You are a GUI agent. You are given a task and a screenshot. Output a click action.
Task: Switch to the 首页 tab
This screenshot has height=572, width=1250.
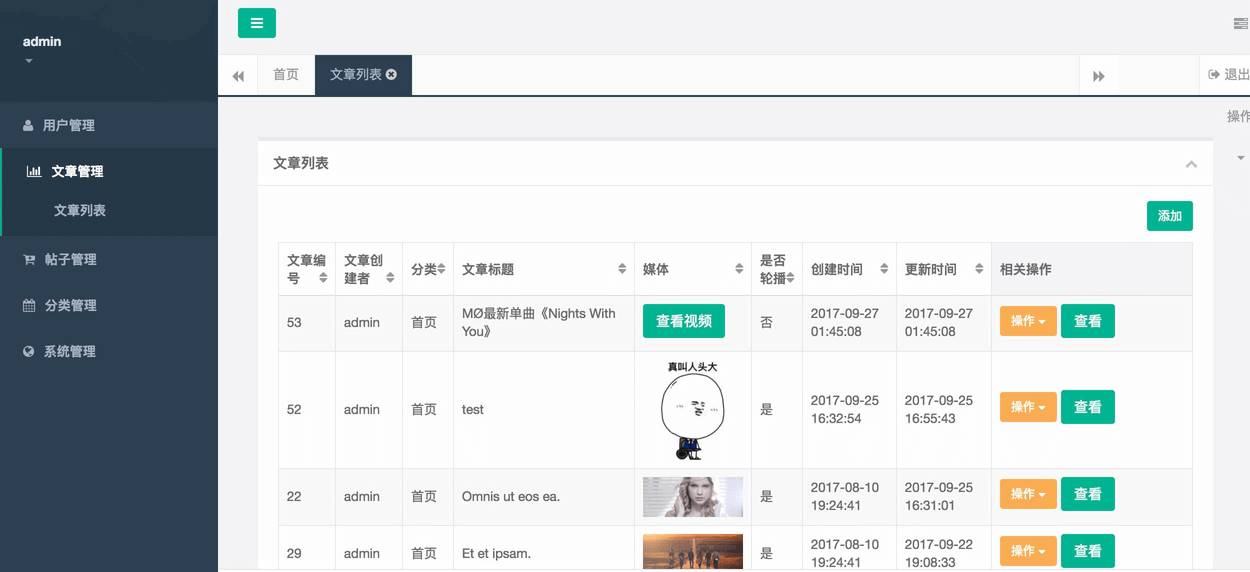pos(286,75)
